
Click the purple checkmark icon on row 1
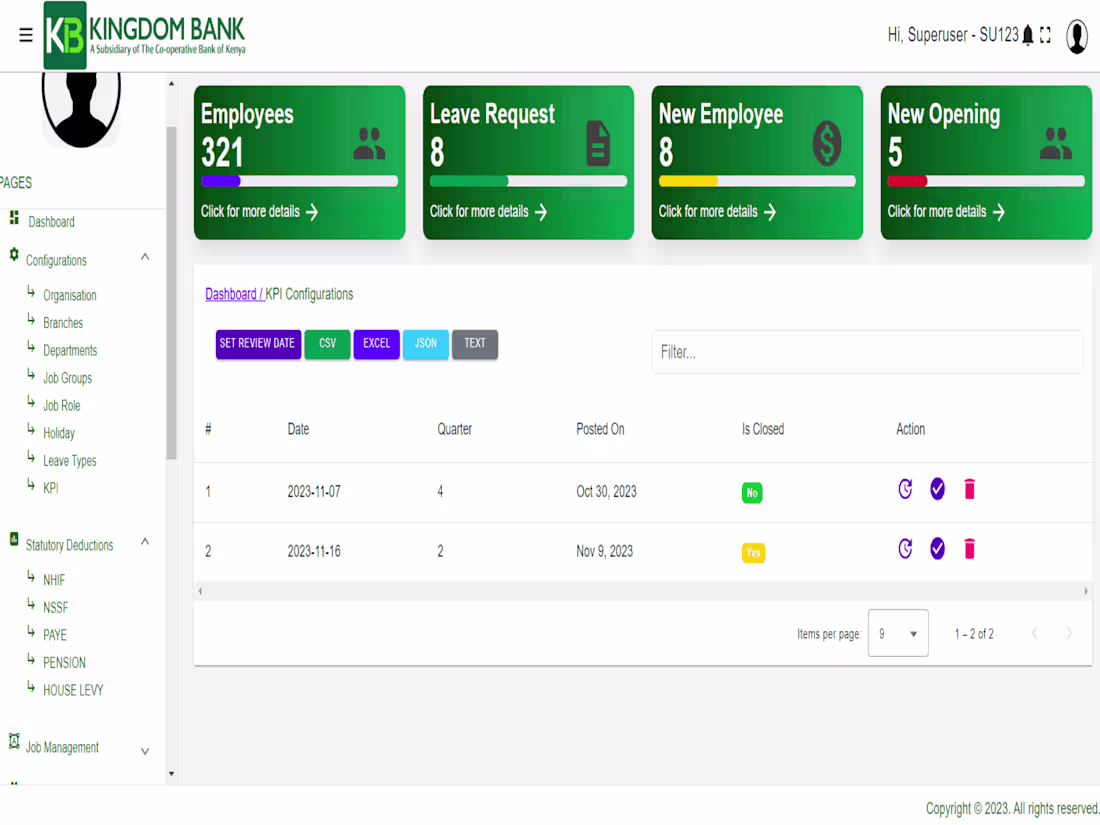pos(937,489)
